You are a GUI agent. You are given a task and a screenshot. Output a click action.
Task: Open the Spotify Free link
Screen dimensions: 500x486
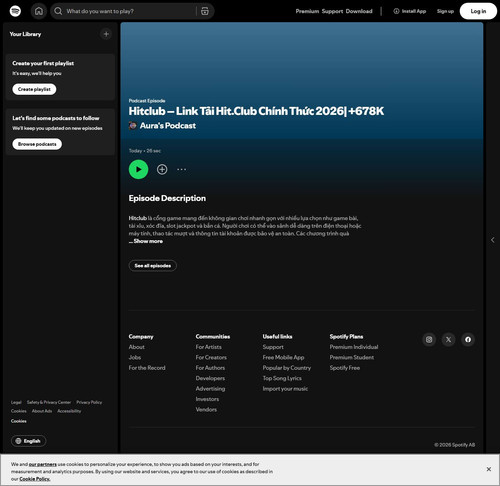click(x=345, y=368)
